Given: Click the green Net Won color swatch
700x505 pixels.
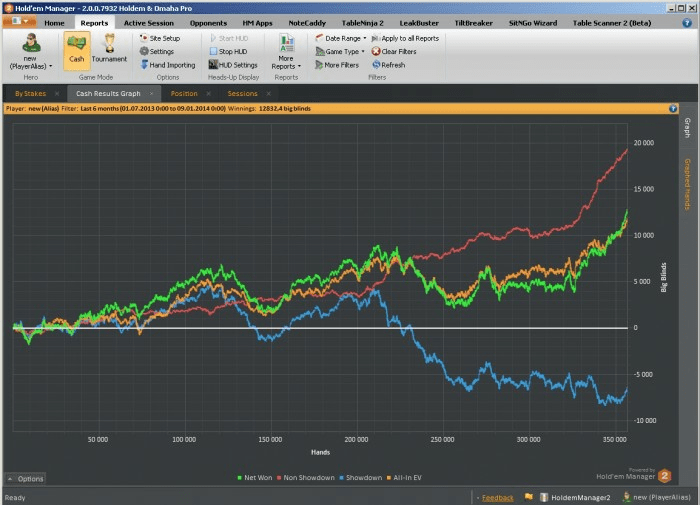Looking at the screenshot, I should (x=240, y=478).
